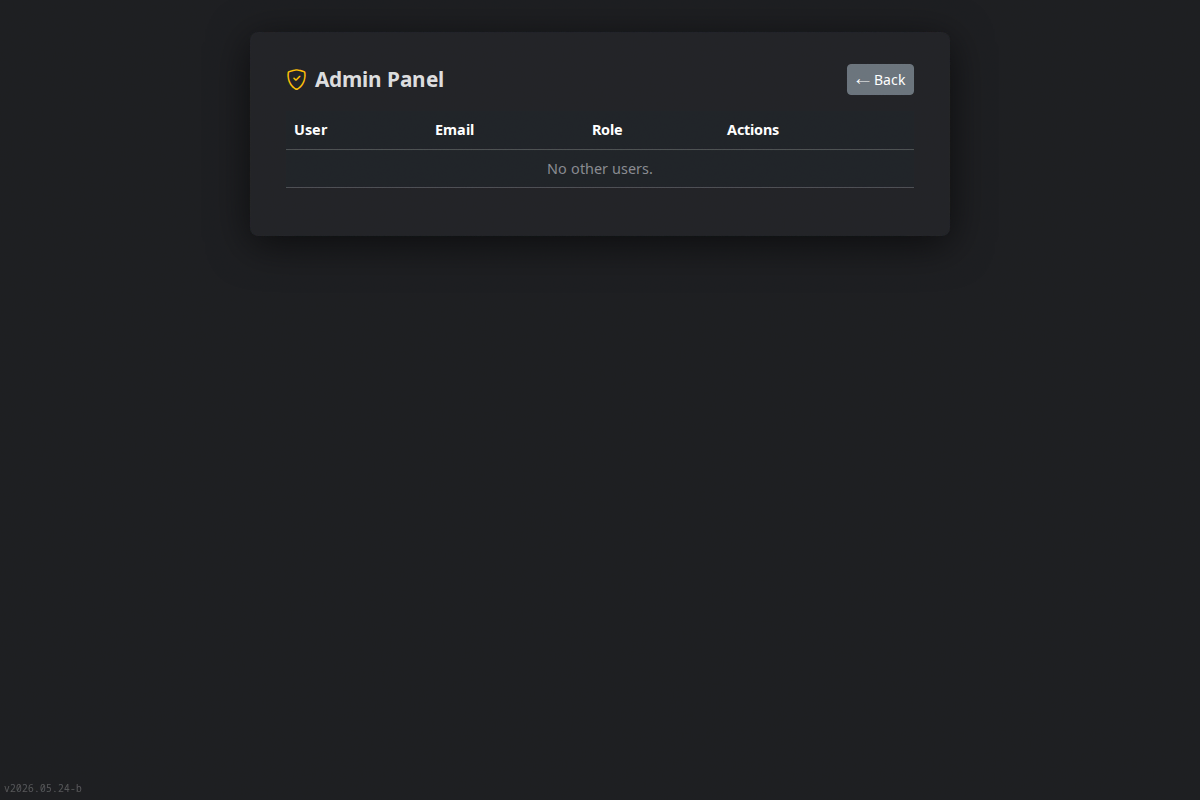The image size is (1200, 800).
Task: Click the word 'users.' in empty row
Action: (x=631, y=169)
